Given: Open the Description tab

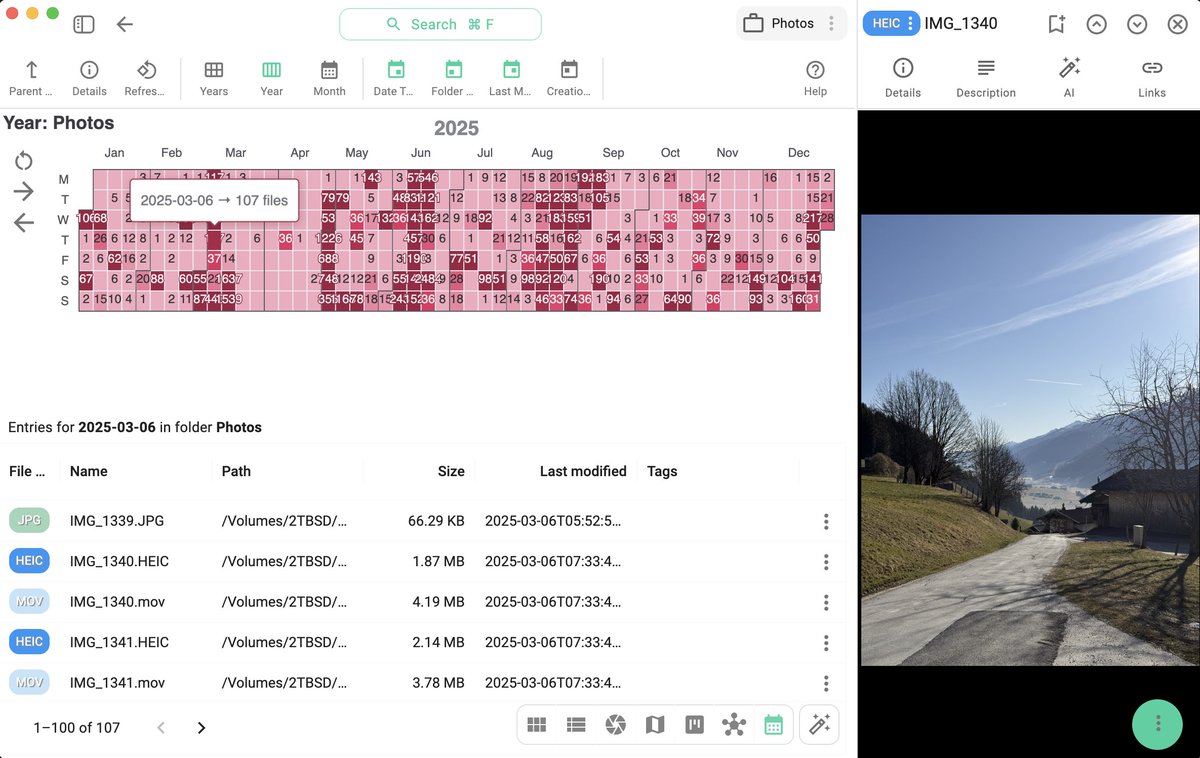Looking at the screenshot, I should [x=986, y=78].
